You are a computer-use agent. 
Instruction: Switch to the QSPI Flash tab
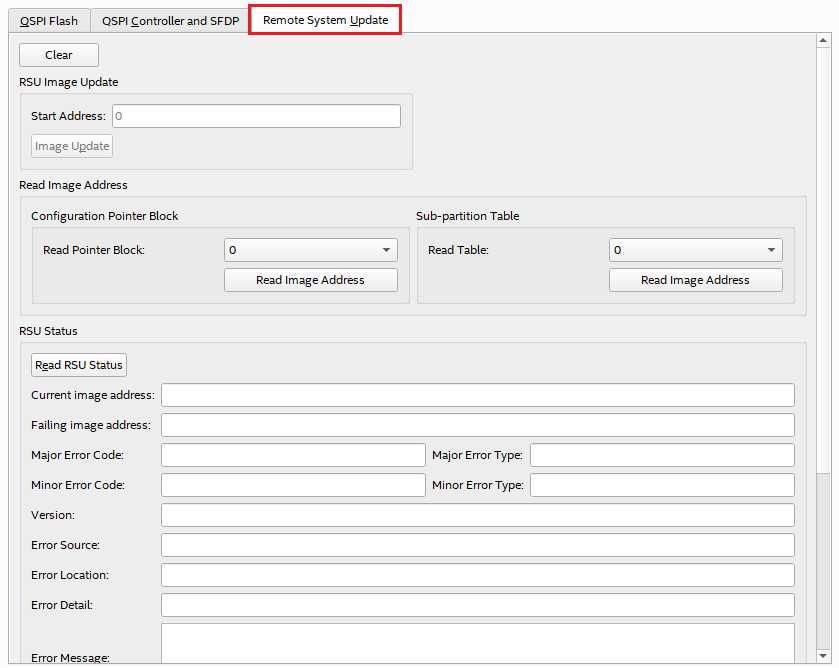49,21
